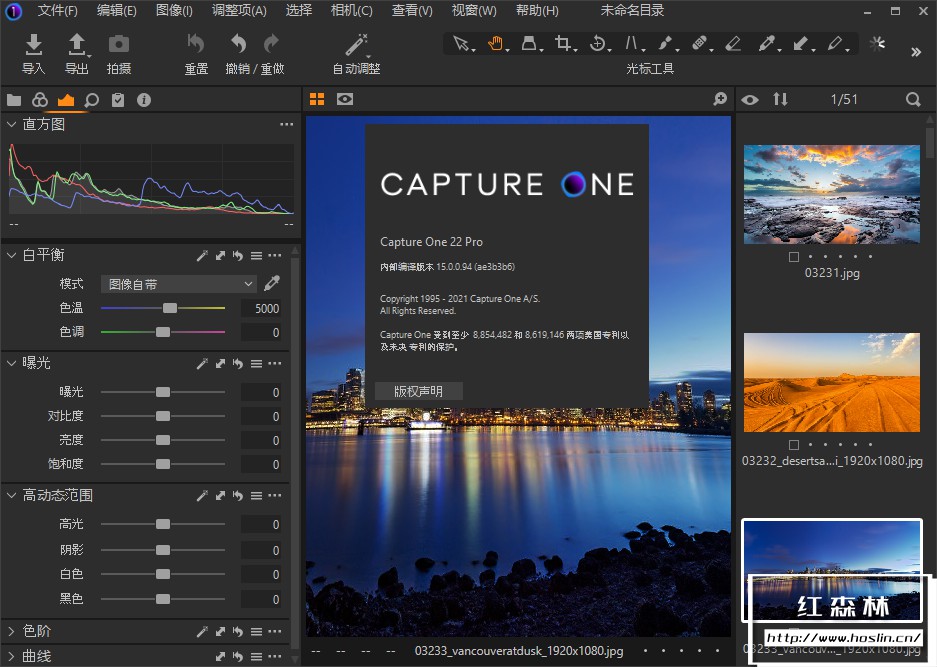Select the healing bandage cursor tool
Viewport: 937px width, 667px height.
[699, 44]
